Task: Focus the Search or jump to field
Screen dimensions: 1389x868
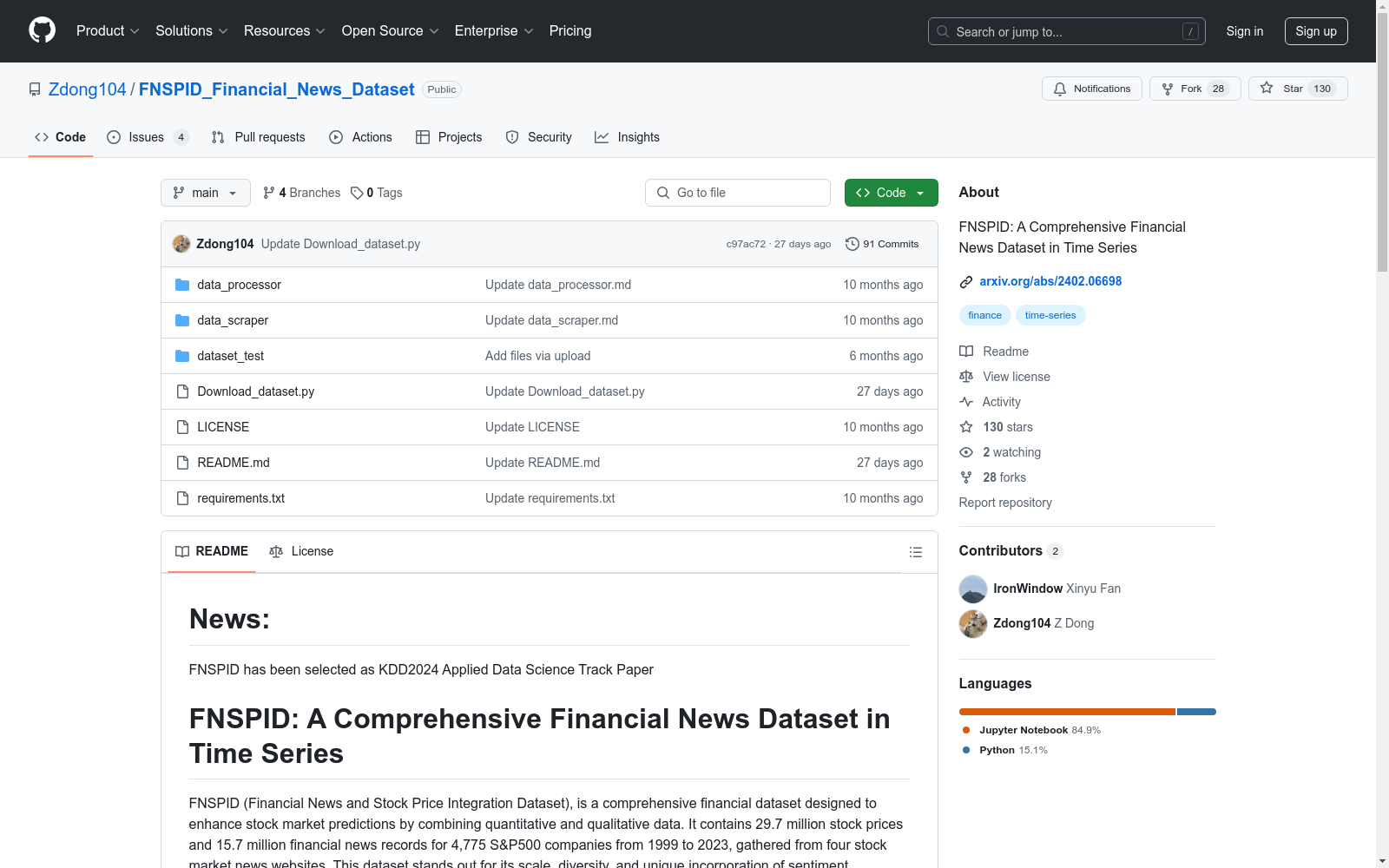Action: coord(1067,31)
